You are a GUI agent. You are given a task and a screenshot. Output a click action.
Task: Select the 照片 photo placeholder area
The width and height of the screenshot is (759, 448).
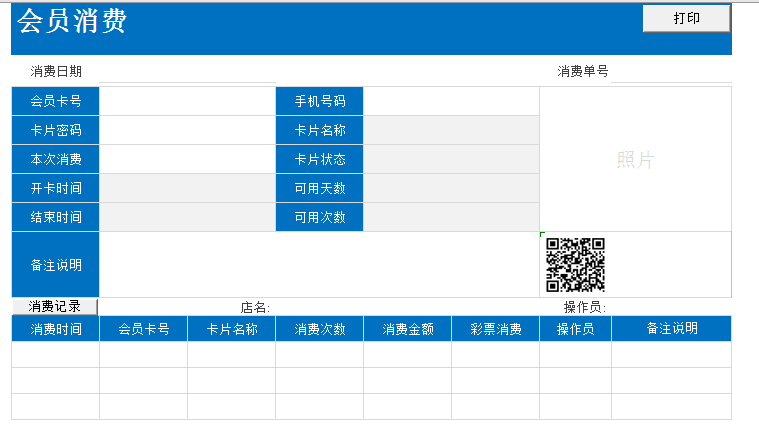[635, 160]
